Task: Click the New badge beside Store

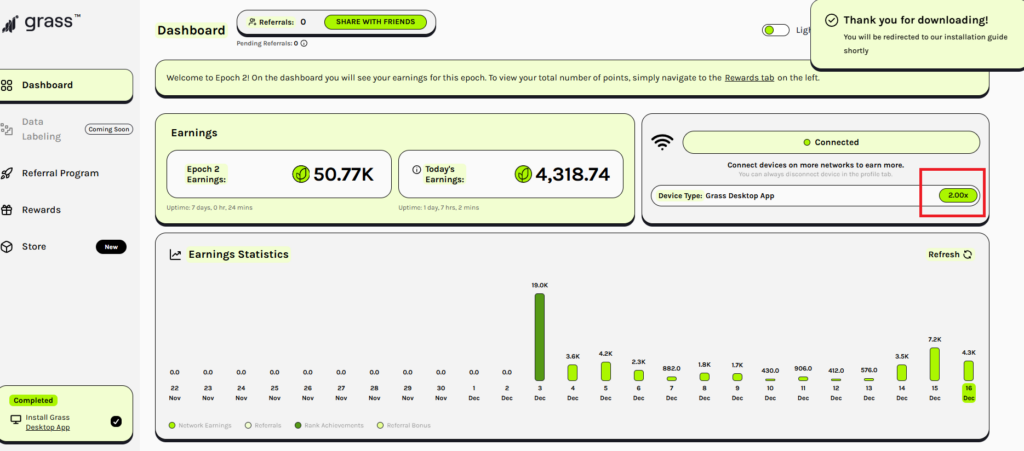Action: click(111, 247)
